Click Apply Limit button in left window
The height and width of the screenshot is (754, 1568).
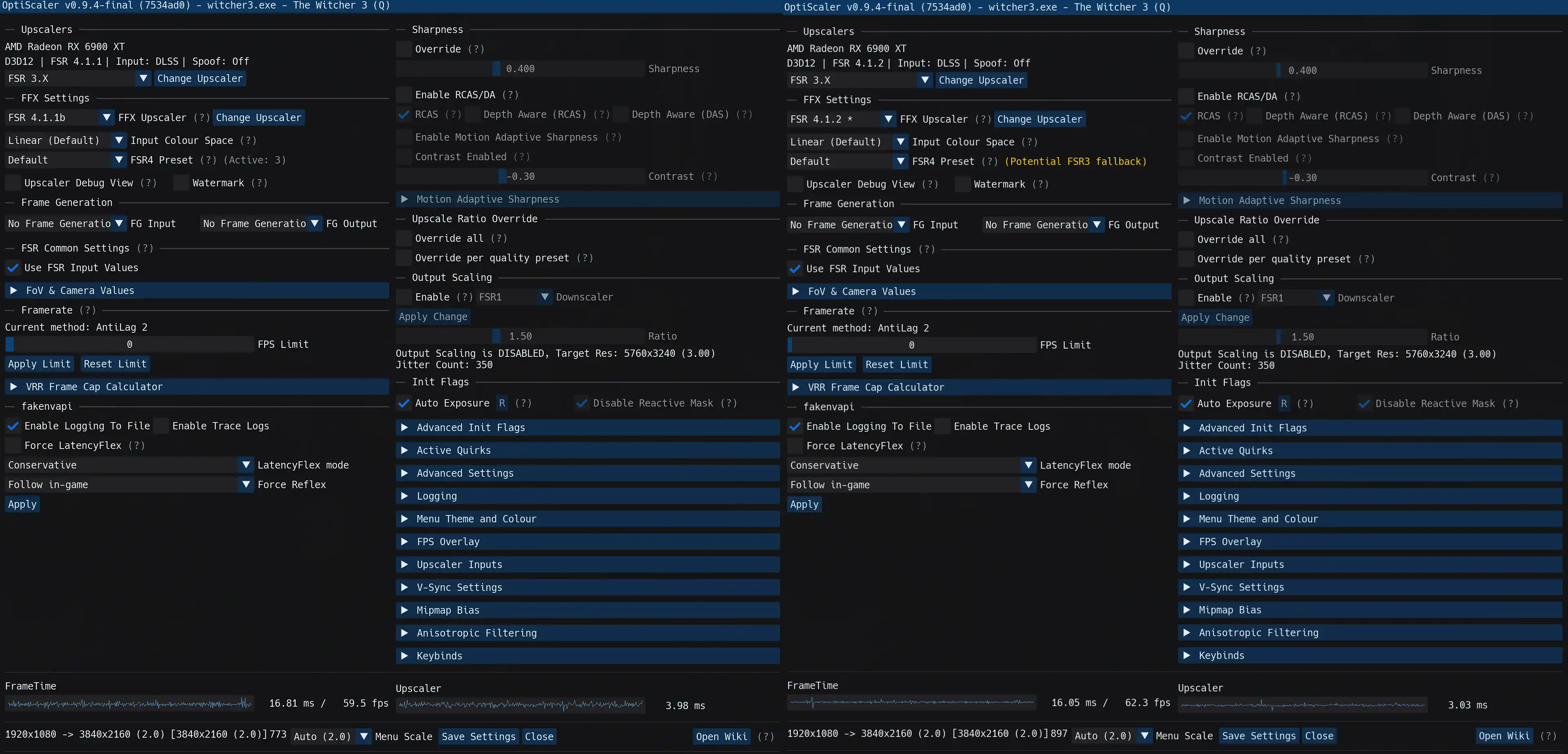(x=40, y=364)
